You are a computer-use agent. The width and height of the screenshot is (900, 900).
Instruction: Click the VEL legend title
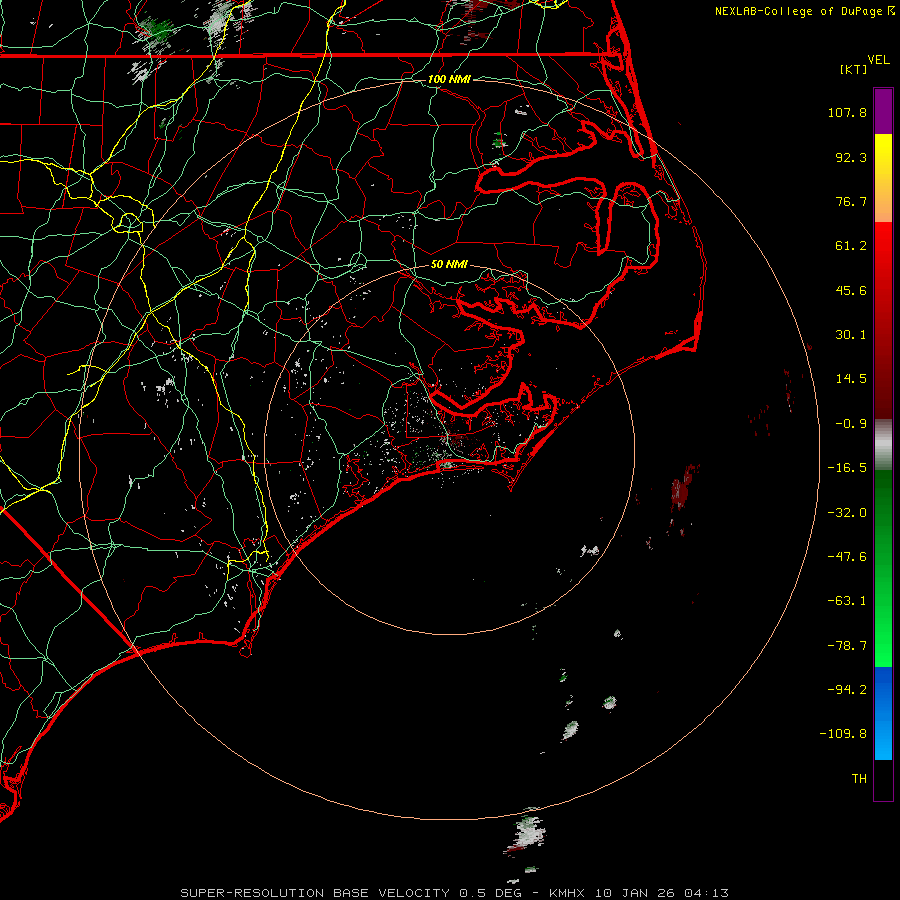tap(878, 60)
